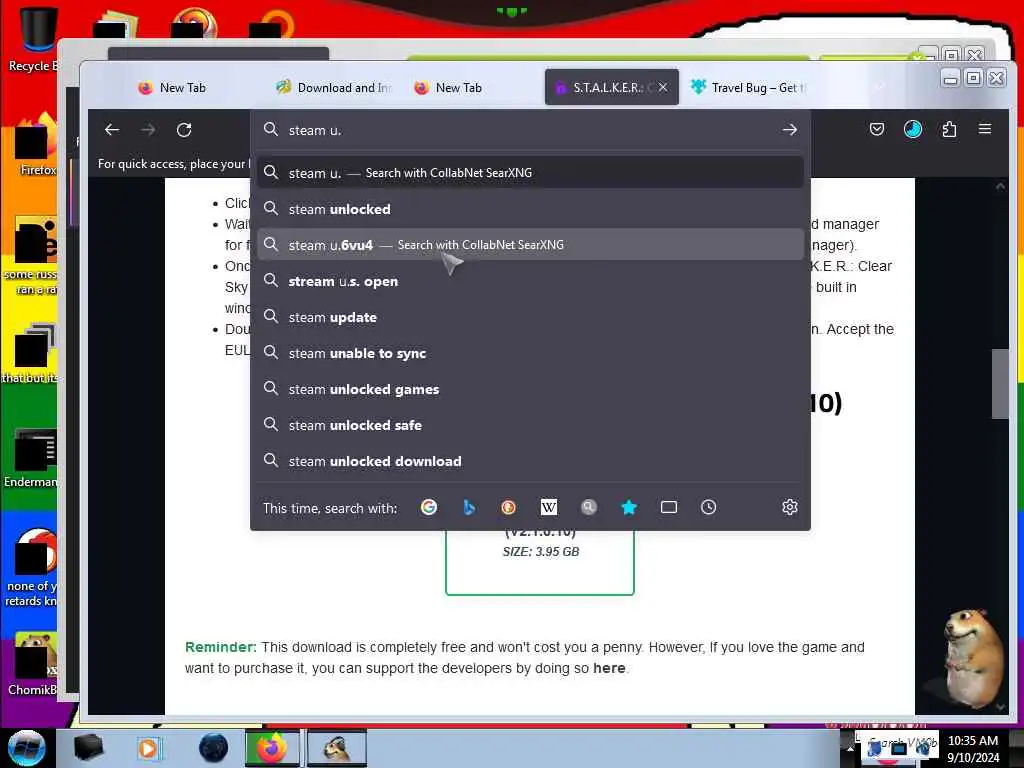
Task: Search in bookmarks using the star icon
Action: [629, 507]
